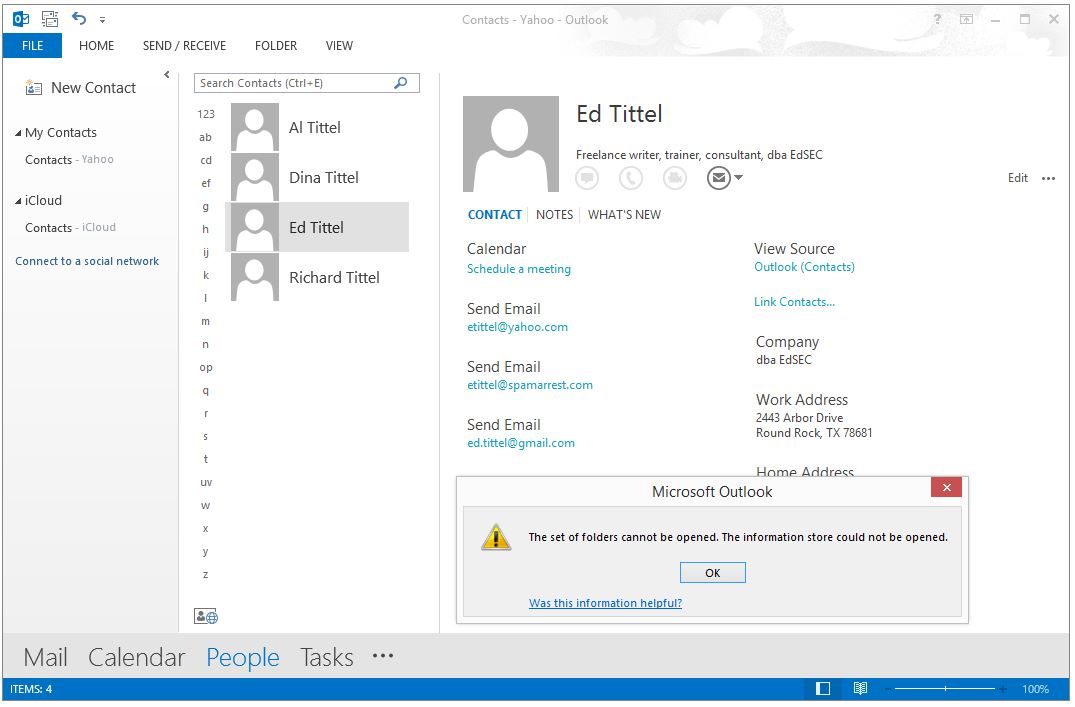The height and width of the screenshot is (707, 1075).
Task: Click Normal view icon in status bar
Action: (x=823, y=689)
